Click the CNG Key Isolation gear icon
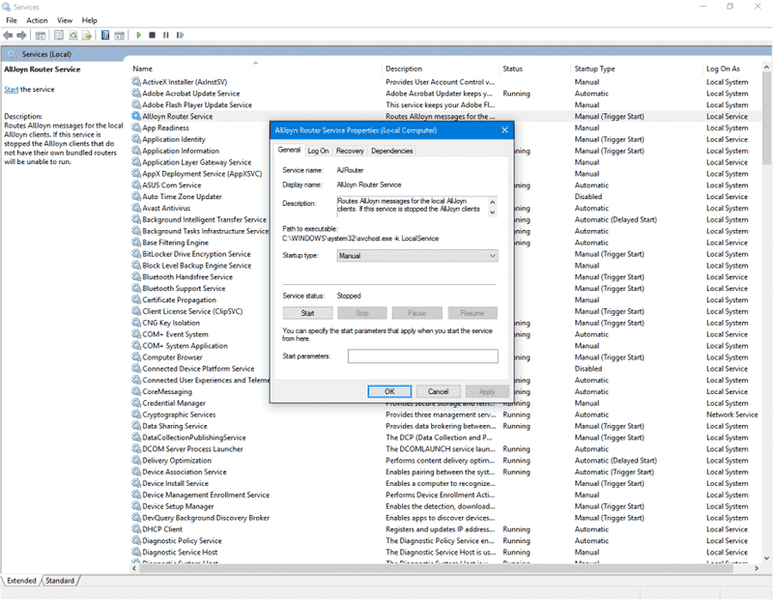 pos(136,322)
